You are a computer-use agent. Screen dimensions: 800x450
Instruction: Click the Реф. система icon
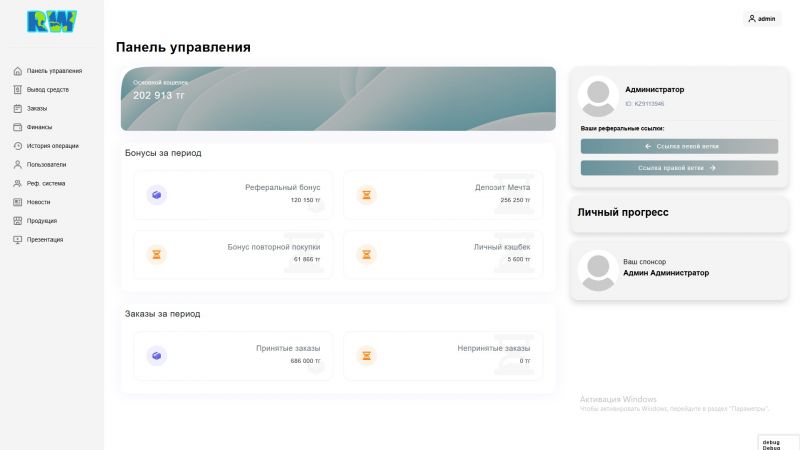point(17,183)
